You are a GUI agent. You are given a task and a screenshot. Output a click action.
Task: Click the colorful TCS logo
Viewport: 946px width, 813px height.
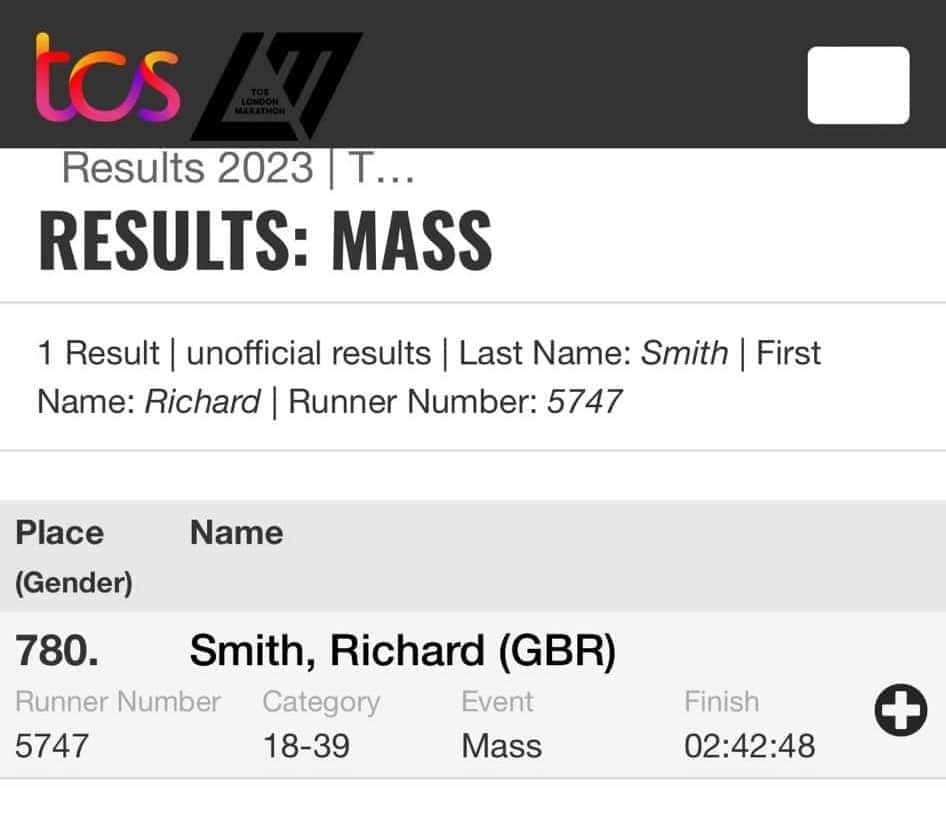click(108, 77)
